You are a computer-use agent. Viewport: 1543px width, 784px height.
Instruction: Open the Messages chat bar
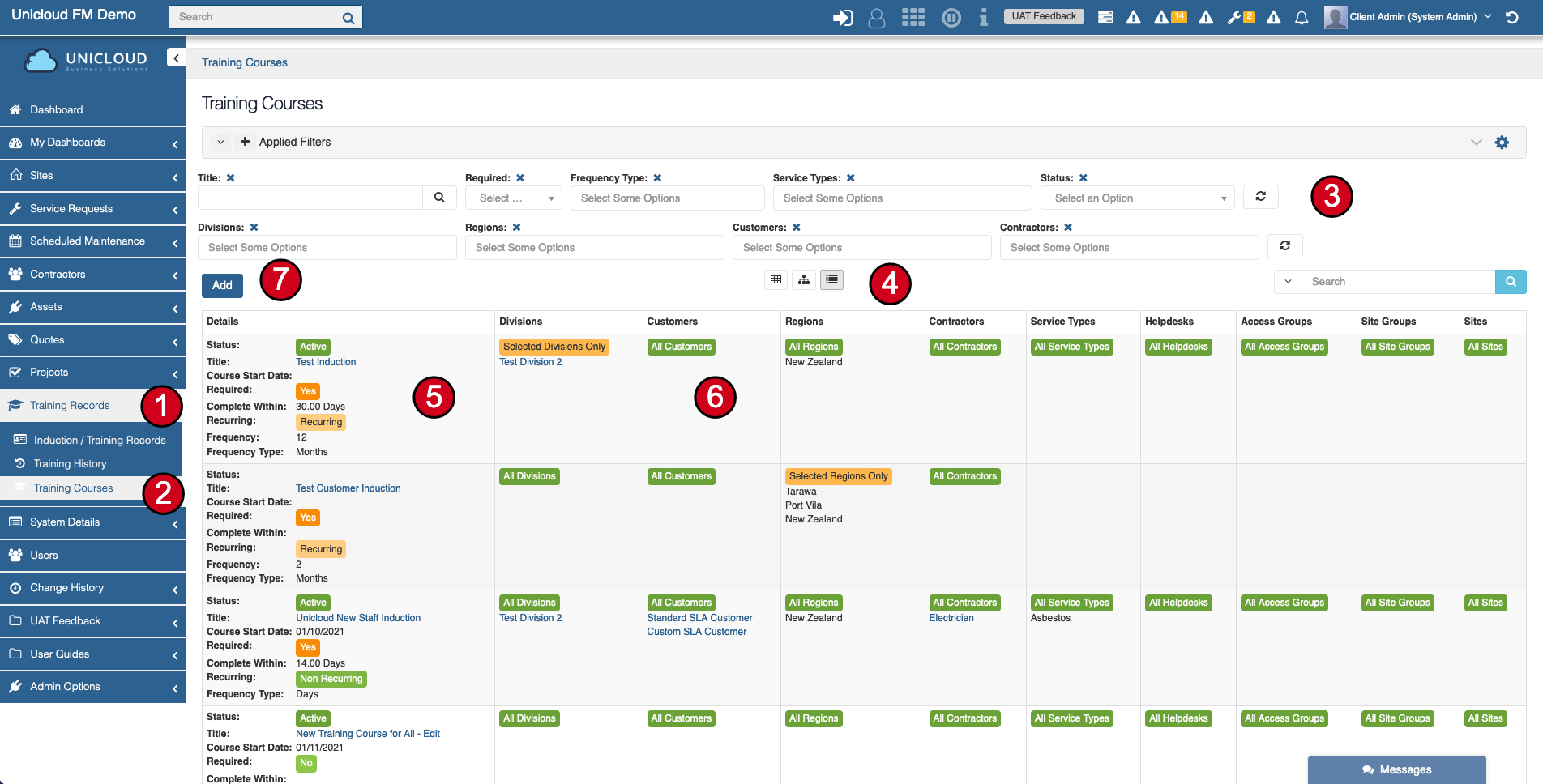1397,769
